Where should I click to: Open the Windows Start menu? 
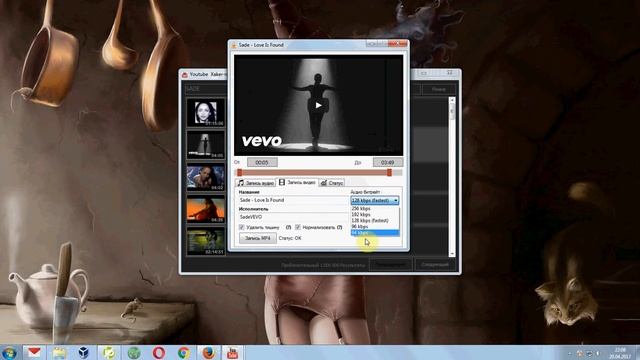tap(9, 353)
